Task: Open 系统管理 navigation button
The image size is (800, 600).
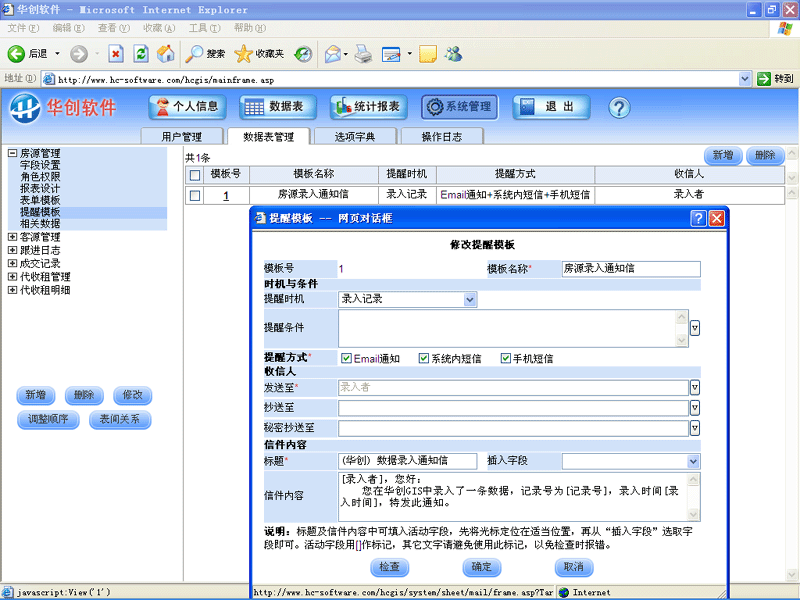Action: tap(460, 107)
